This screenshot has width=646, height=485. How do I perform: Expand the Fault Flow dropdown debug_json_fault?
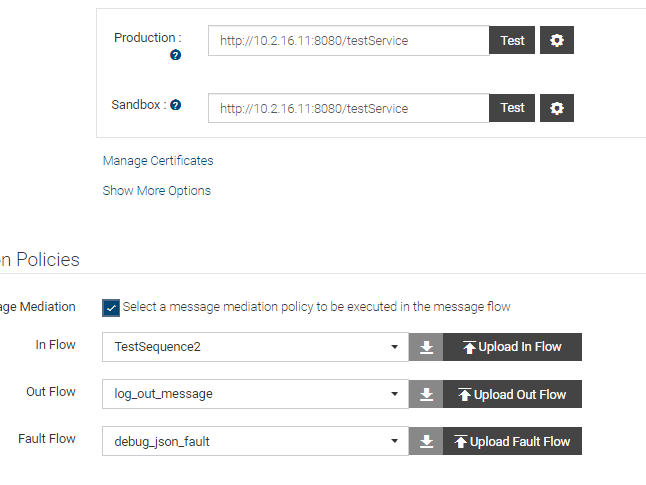tap(255, 441)
